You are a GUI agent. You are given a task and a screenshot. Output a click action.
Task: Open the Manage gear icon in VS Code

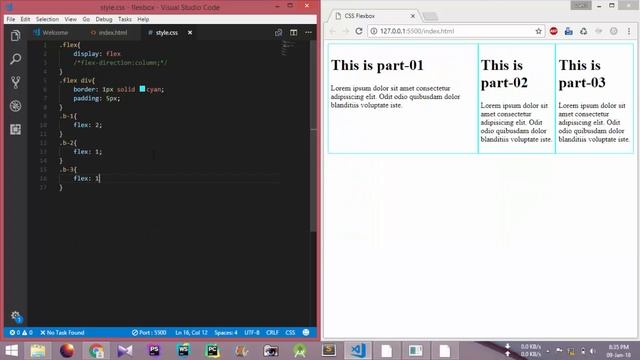16,316
